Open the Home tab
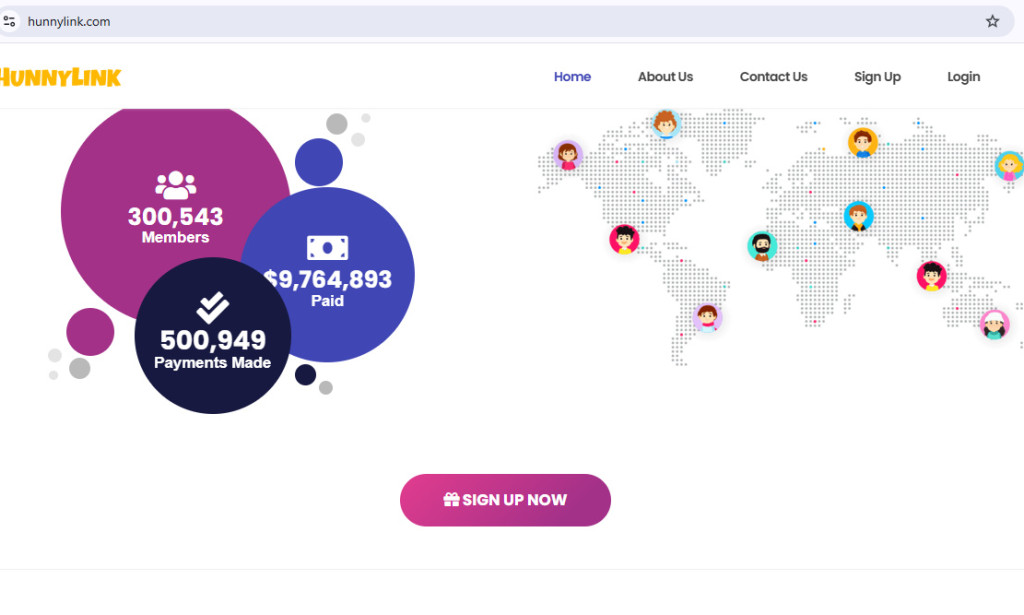 pos(572,77)
